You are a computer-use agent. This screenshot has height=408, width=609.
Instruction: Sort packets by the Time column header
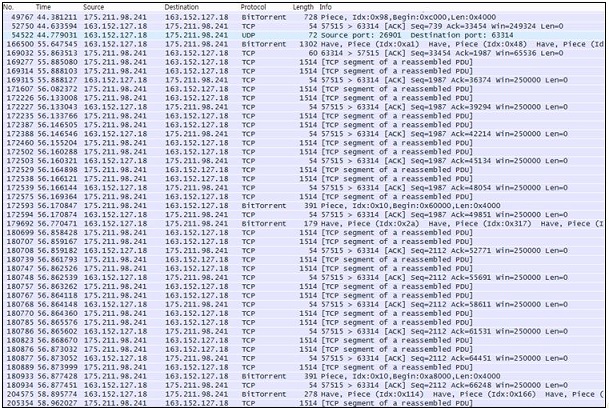tap(43, 7)
